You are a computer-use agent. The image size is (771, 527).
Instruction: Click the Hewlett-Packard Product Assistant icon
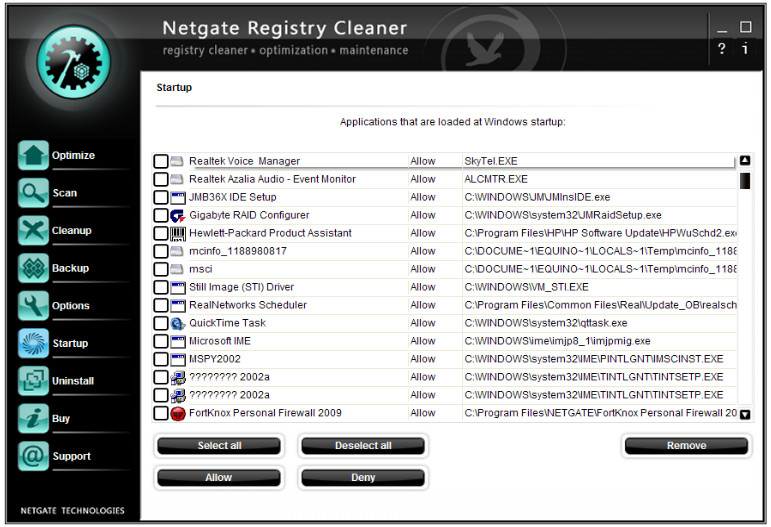[x=178, y=234]
